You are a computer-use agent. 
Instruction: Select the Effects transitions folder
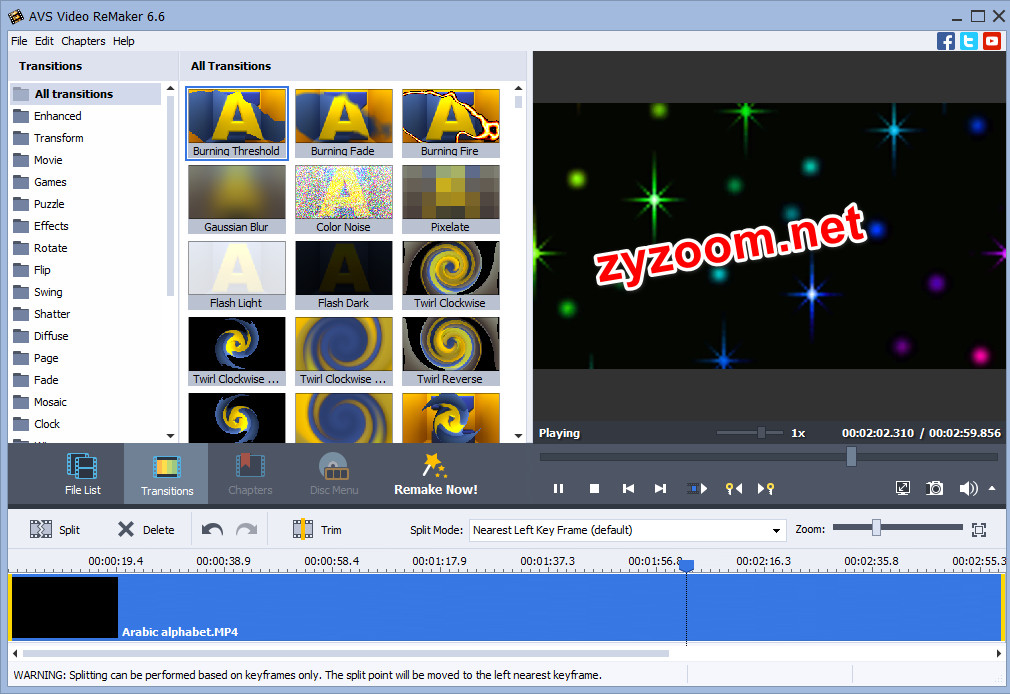(x=86, y=226)
